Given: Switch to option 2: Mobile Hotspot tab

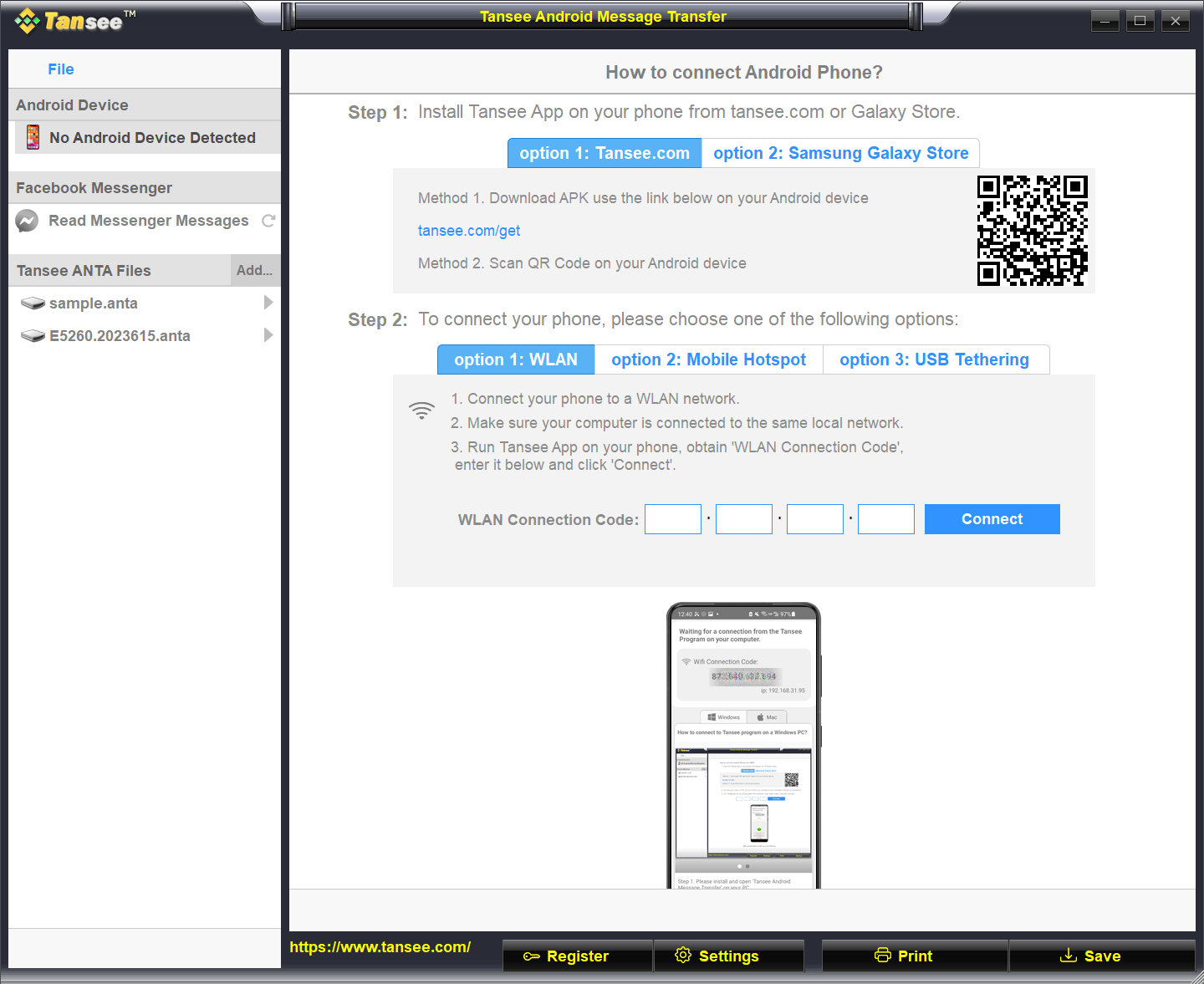Looking at the screenshot, I should (x=709, y=359).
